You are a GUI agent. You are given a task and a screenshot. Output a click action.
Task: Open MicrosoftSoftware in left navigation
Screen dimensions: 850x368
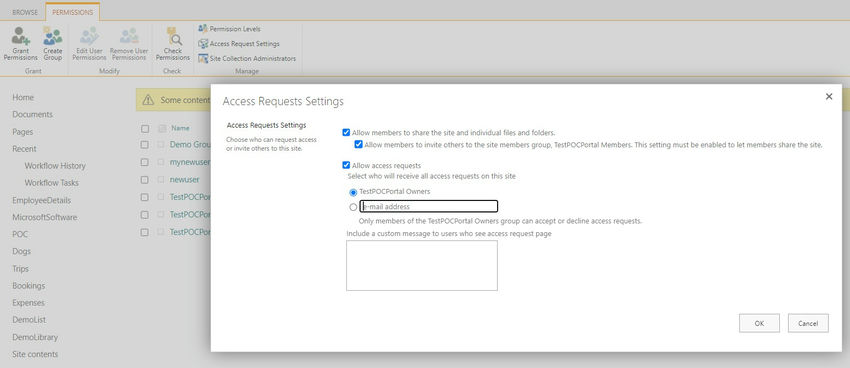[x=44, y=217]
